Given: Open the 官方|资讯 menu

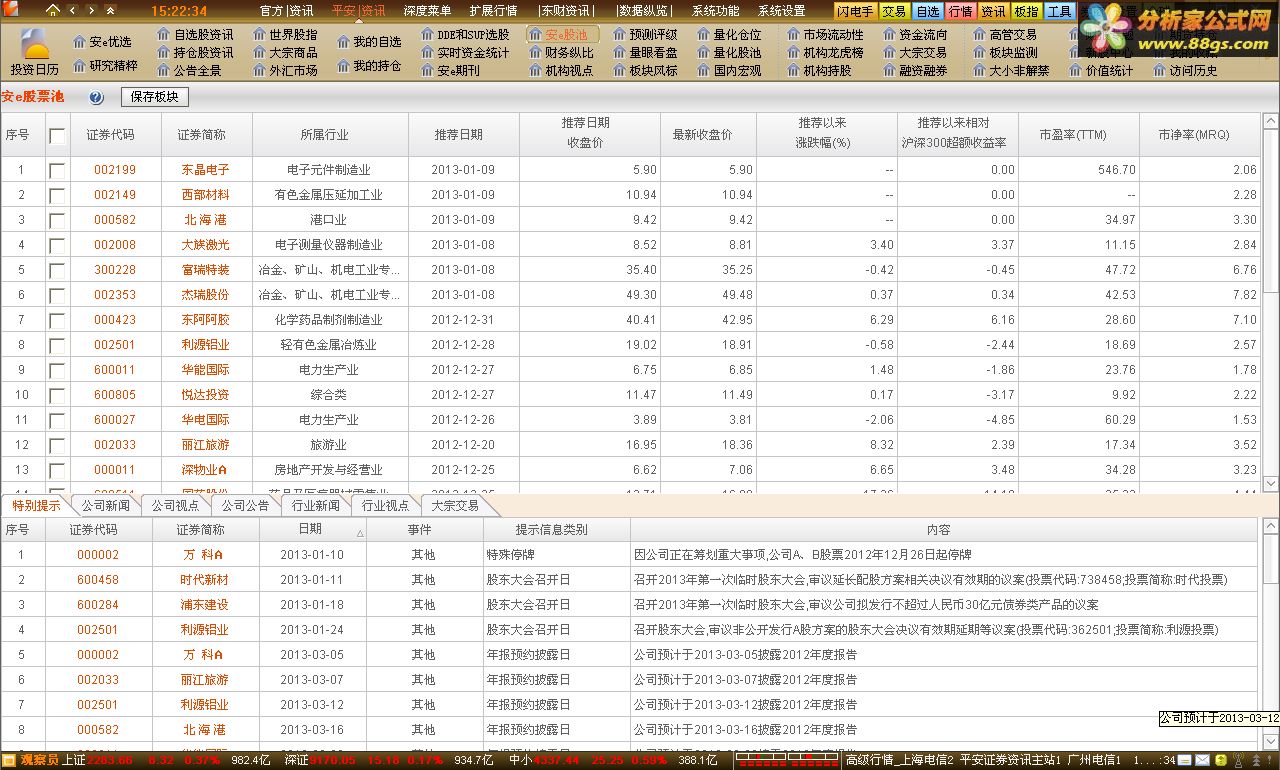Looking at the screenshot, I should 286,11.
